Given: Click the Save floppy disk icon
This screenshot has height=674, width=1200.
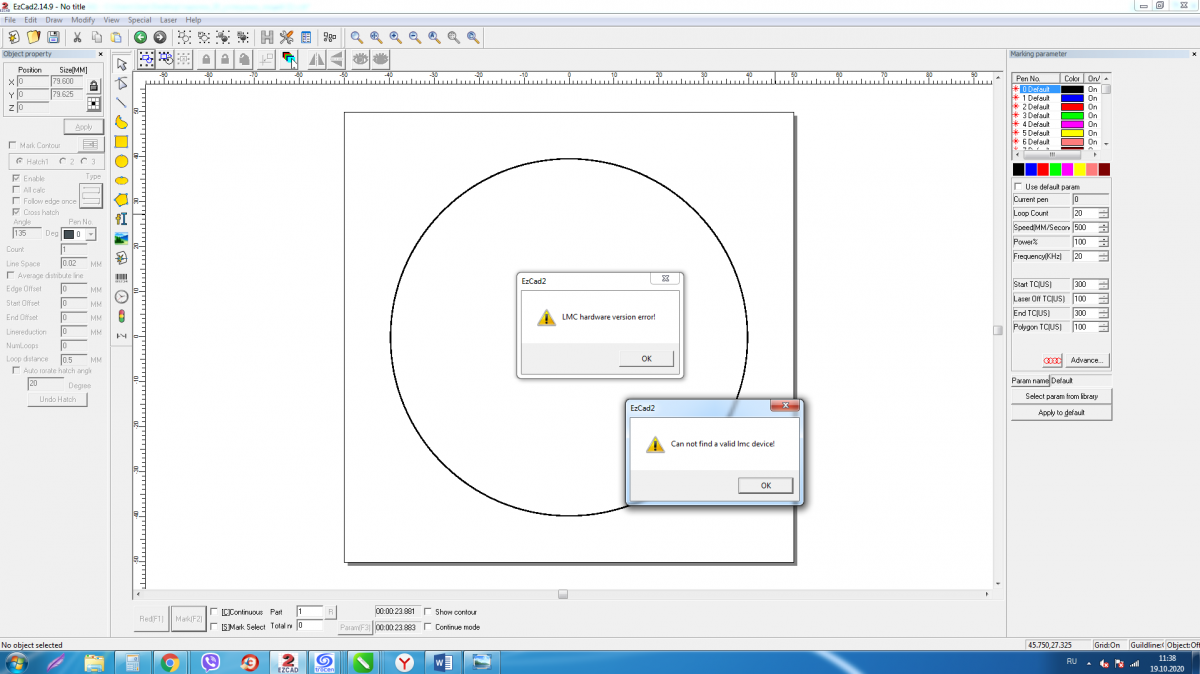Looking at the screenshot, I should point(53,37).
